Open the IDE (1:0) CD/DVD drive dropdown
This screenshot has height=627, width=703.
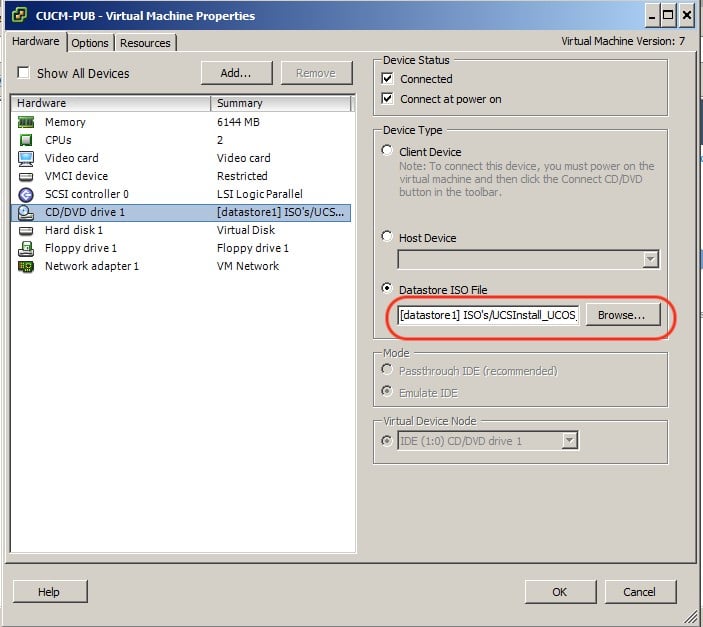tap(569, 440)
